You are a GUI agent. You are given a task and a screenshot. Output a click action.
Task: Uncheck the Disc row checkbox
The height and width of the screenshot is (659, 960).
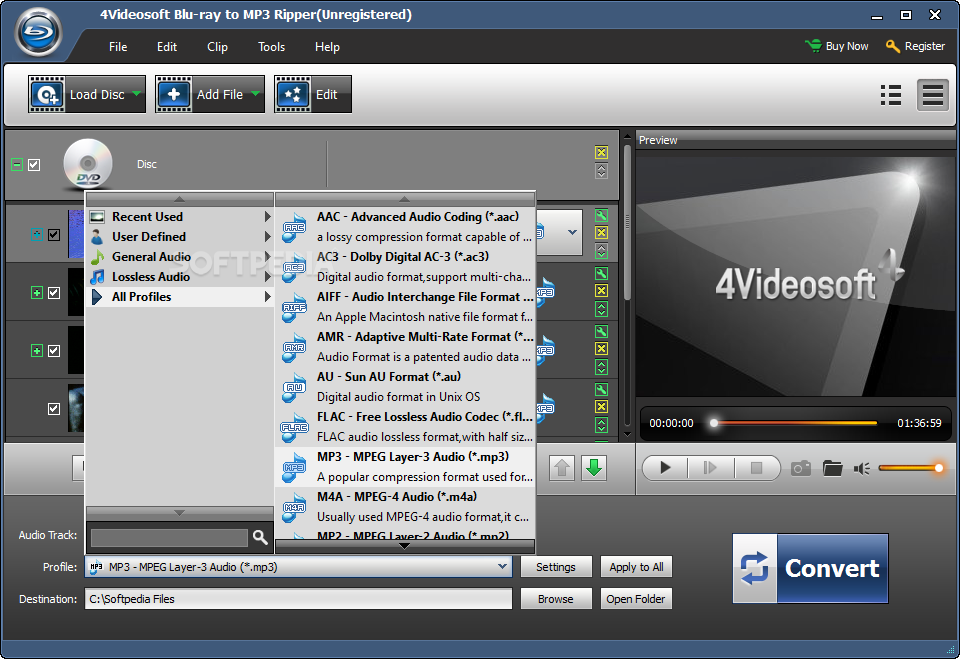34,165
